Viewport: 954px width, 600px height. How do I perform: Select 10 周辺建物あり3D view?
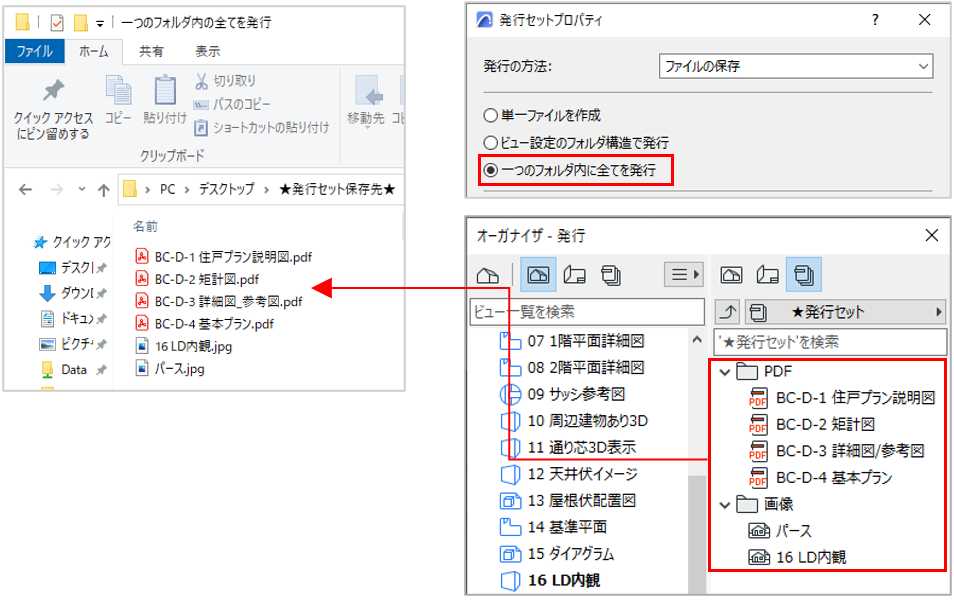pyautogui.click(x=574, y=420)
